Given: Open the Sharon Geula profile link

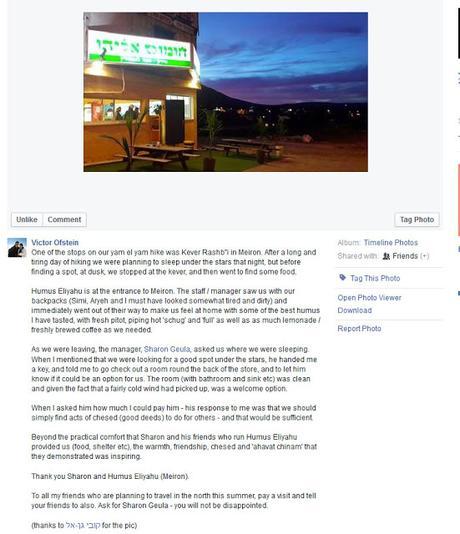Looking at the screenshot, I should 167,349.
